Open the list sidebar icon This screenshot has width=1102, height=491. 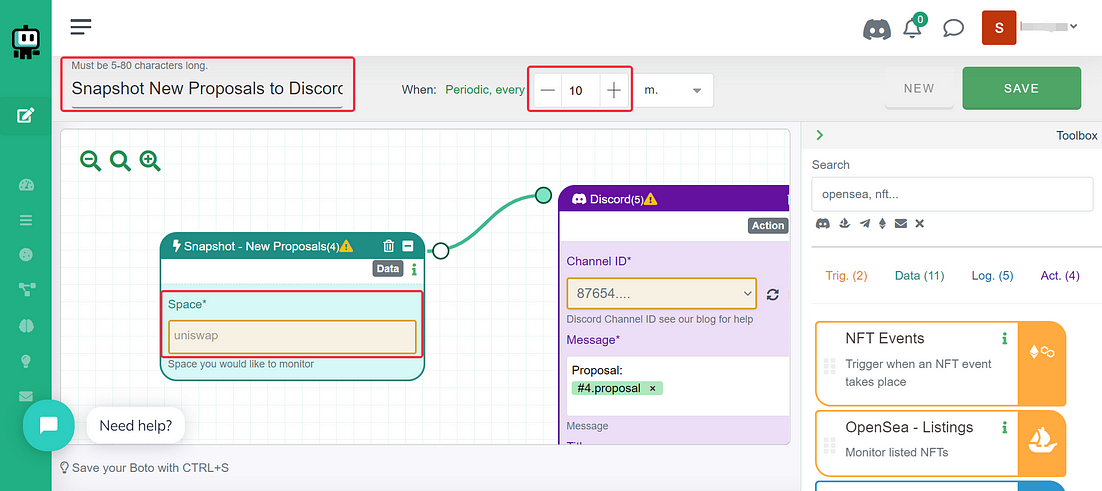[x=26, y=220]
